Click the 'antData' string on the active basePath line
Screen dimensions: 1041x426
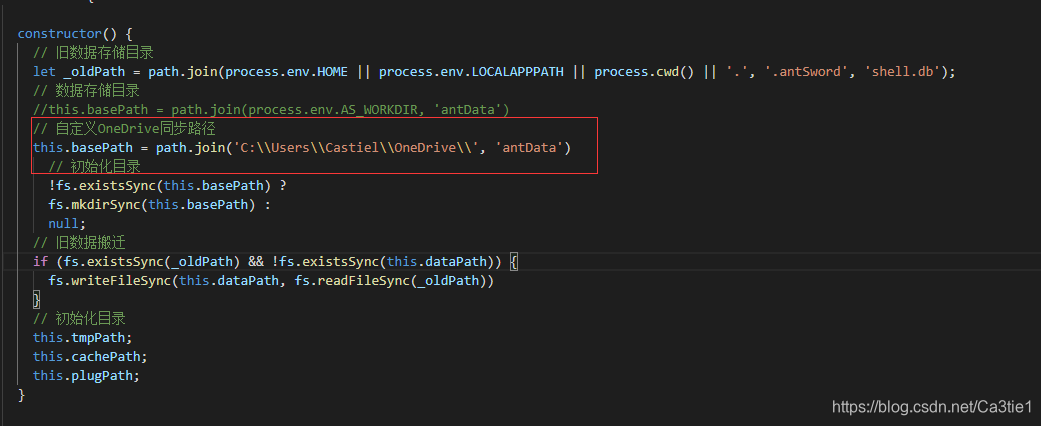pyautogui.click(x=529, y=148)
